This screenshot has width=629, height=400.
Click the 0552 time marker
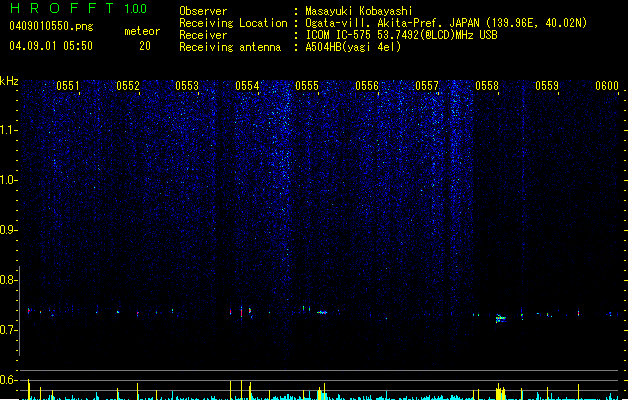click(x=128, y=86)
